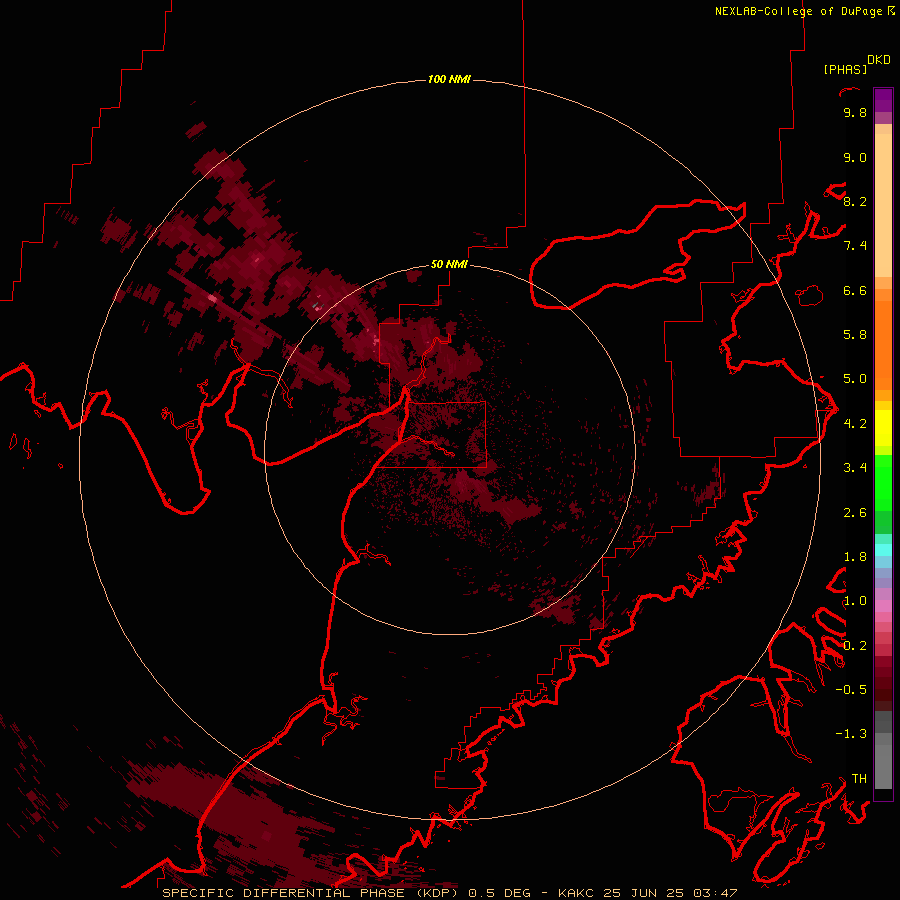The image size is (900, 900).
Task: Click the 0.2 value on the color scale
Action: (855, 646)
